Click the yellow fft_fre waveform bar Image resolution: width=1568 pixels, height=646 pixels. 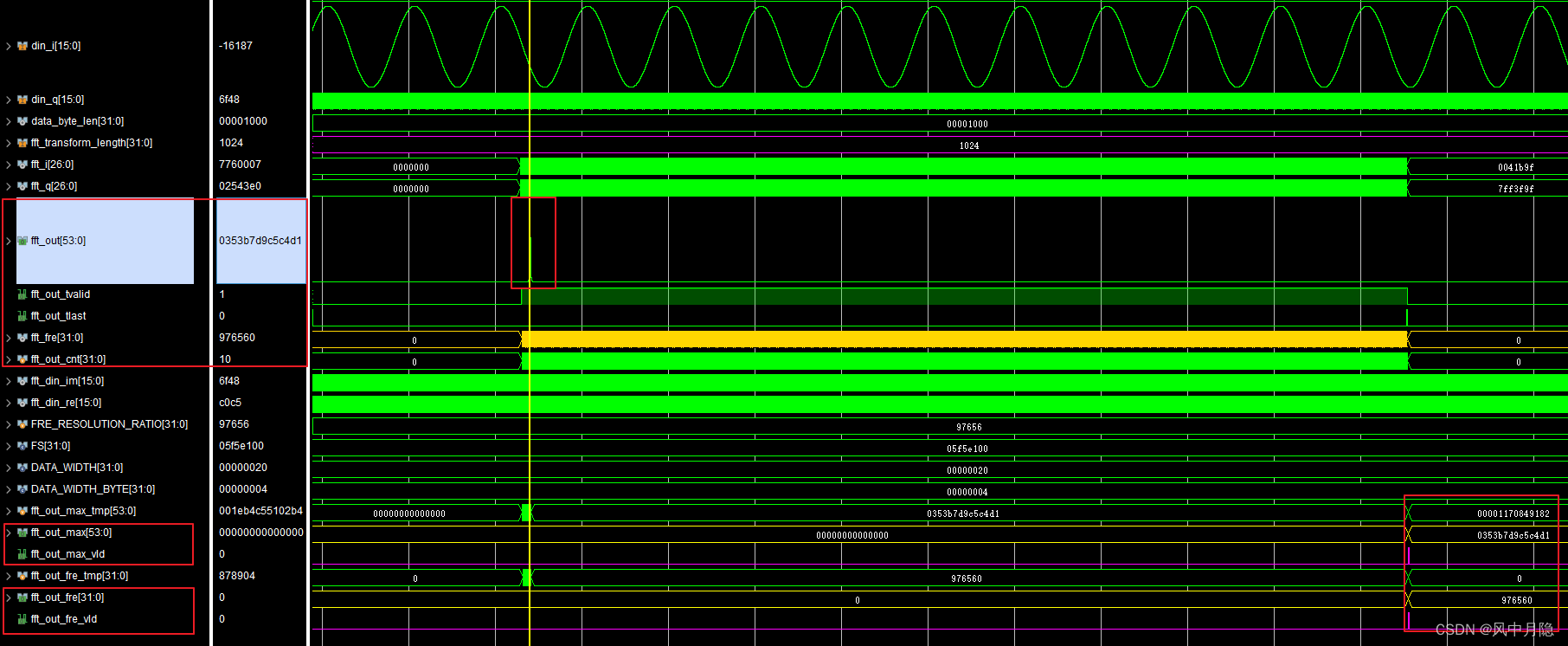pos(964,339)
